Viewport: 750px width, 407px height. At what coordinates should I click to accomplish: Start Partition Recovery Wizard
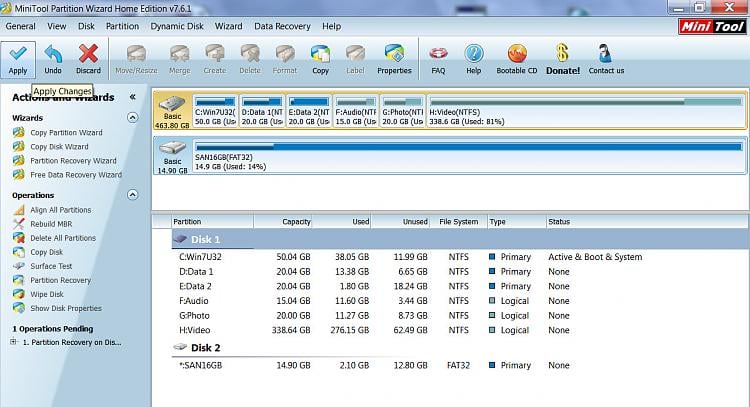[73, 161]
